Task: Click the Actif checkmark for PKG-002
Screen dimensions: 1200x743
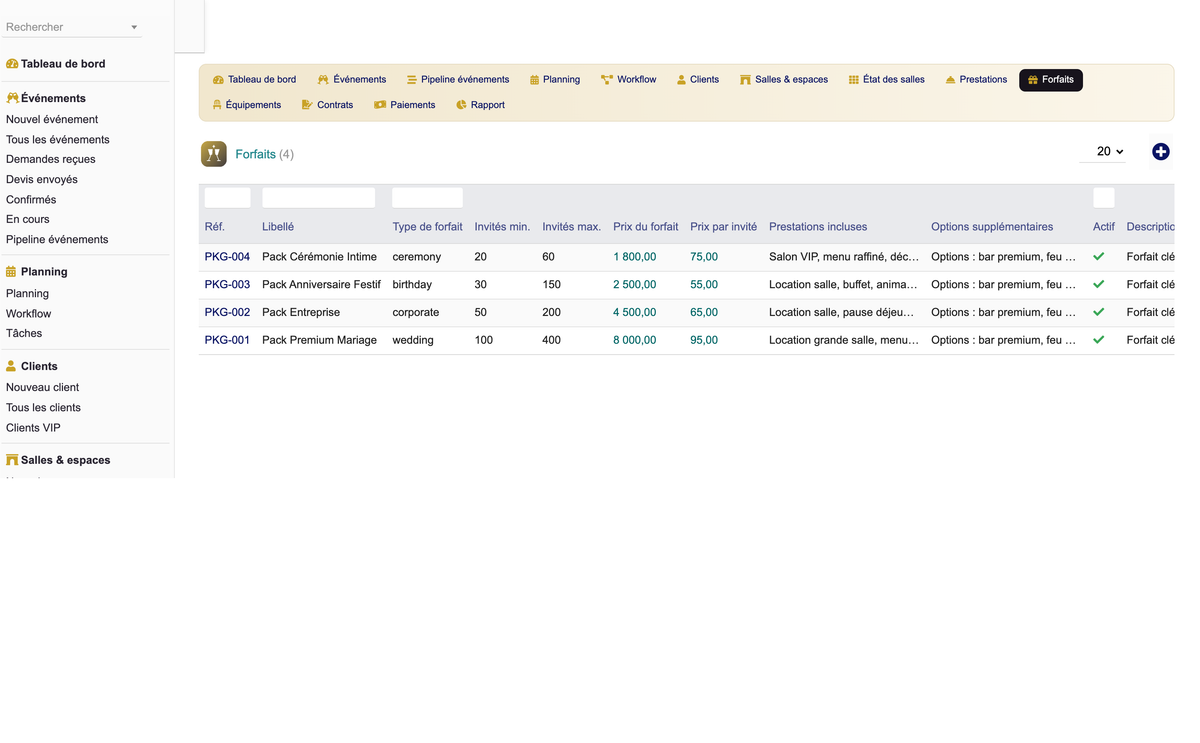Action: (1099, 313)
